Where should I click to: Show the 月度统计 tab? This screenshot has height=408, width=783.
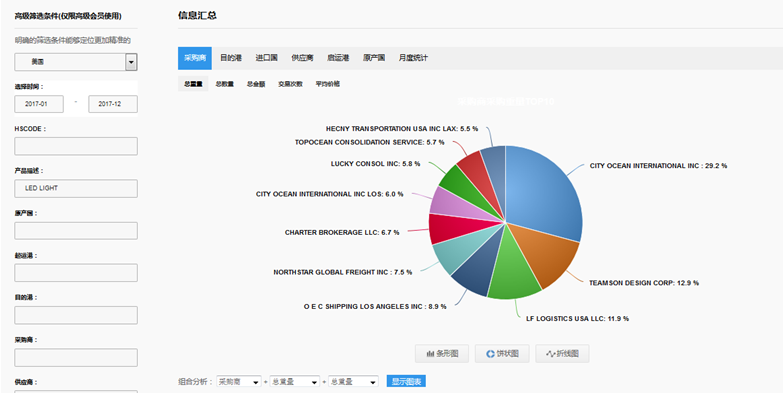(413, 58)
